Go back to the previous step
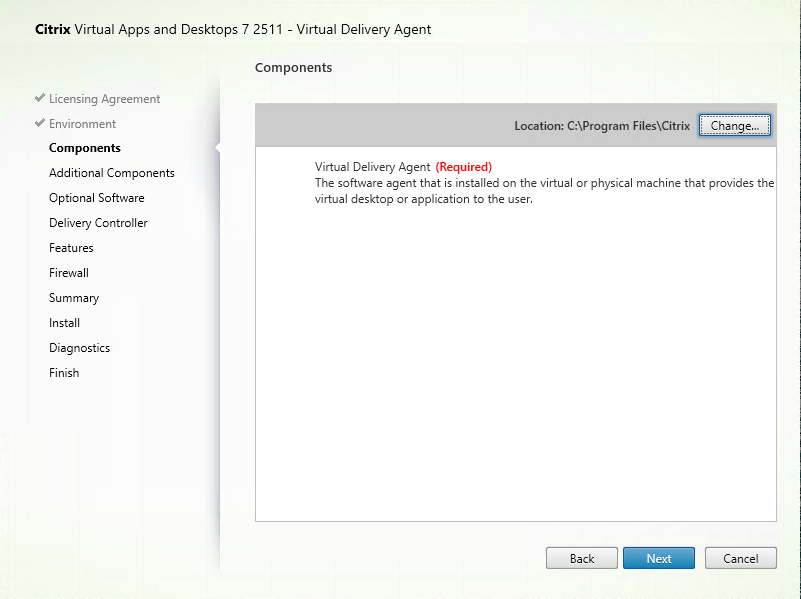Image resolution: width=801 pixels, height=599 pixels. point(581,558)
